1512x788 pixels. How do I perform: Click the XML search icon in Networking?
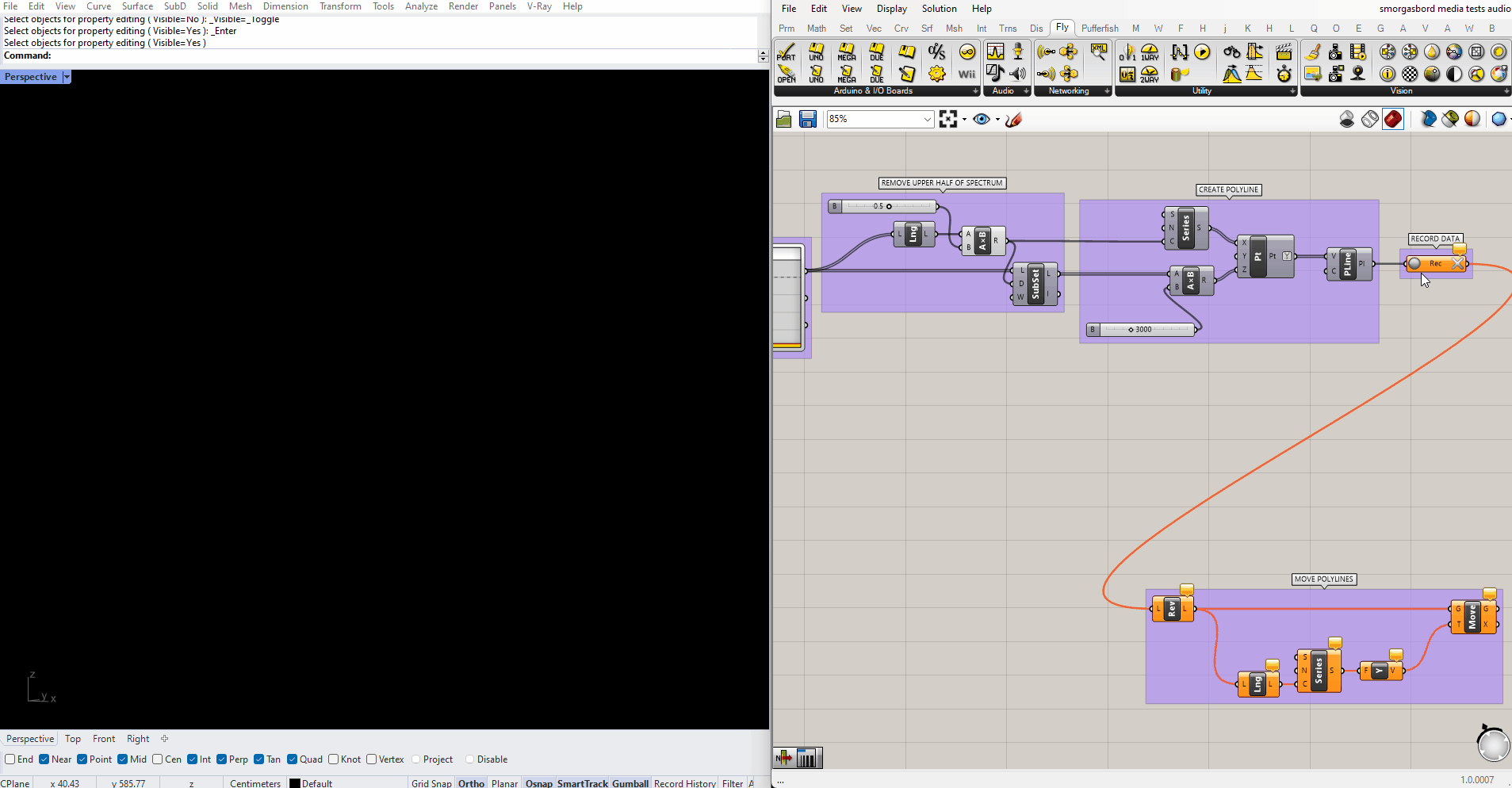(x=1099, y=52)
